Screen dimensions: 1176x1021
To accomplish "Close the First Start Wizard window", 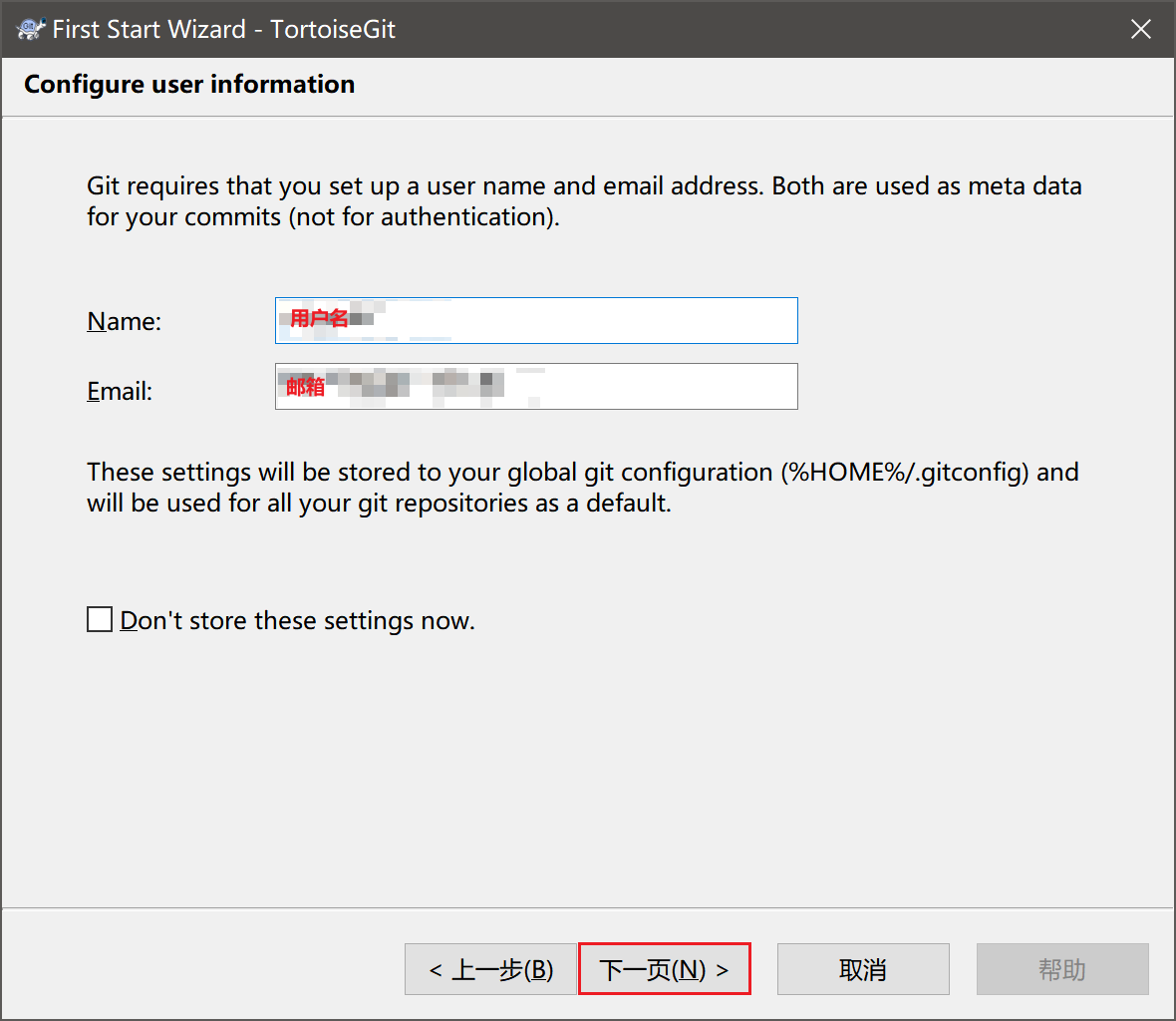I will (x=1141, y=29).
